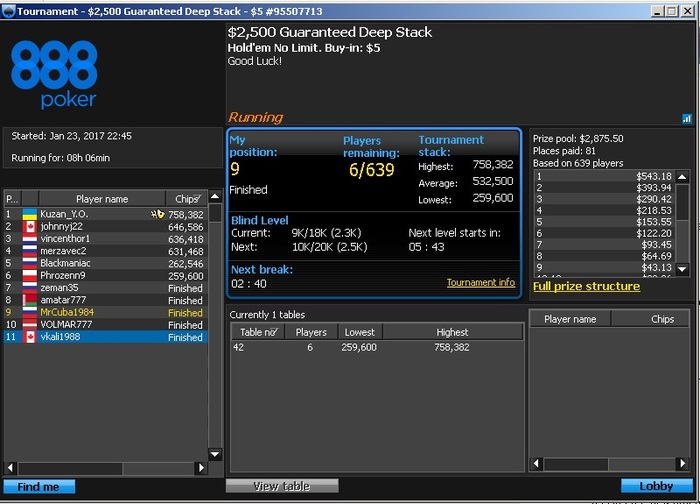Screen dimensions: 700x504
Task: Click the yellow badge icon on Kuzan_Y.O. row
Action: point(158,214)
